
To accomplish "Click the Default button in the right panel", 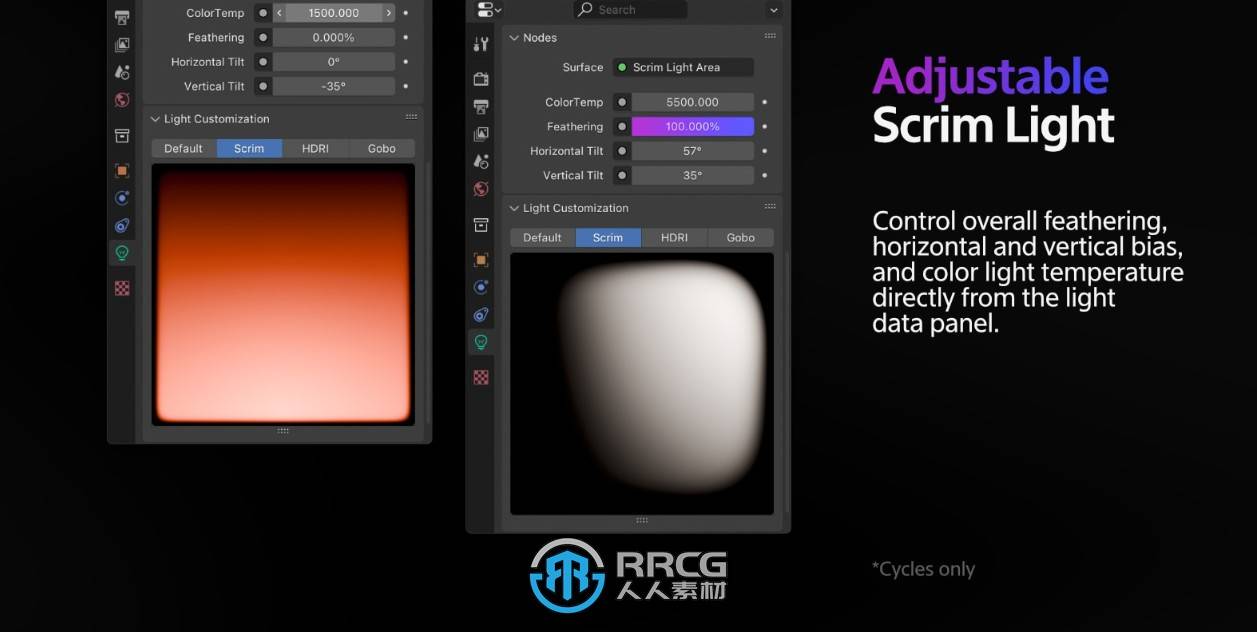I will coord(542,238).
